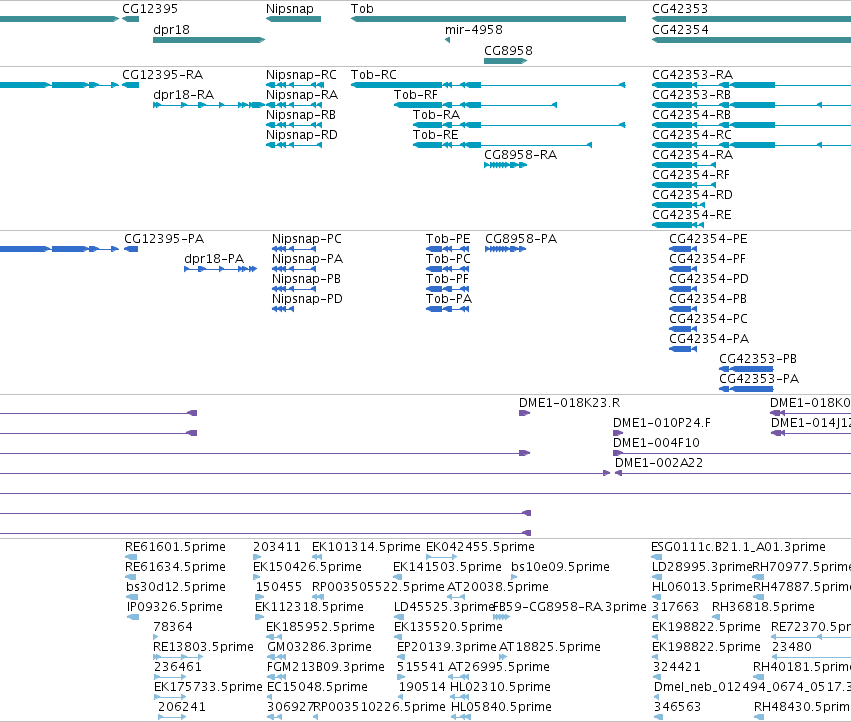Click the Nipsnap-RD transcript label
This screenshot has height=722, width=851.
(x=302, y=135)
